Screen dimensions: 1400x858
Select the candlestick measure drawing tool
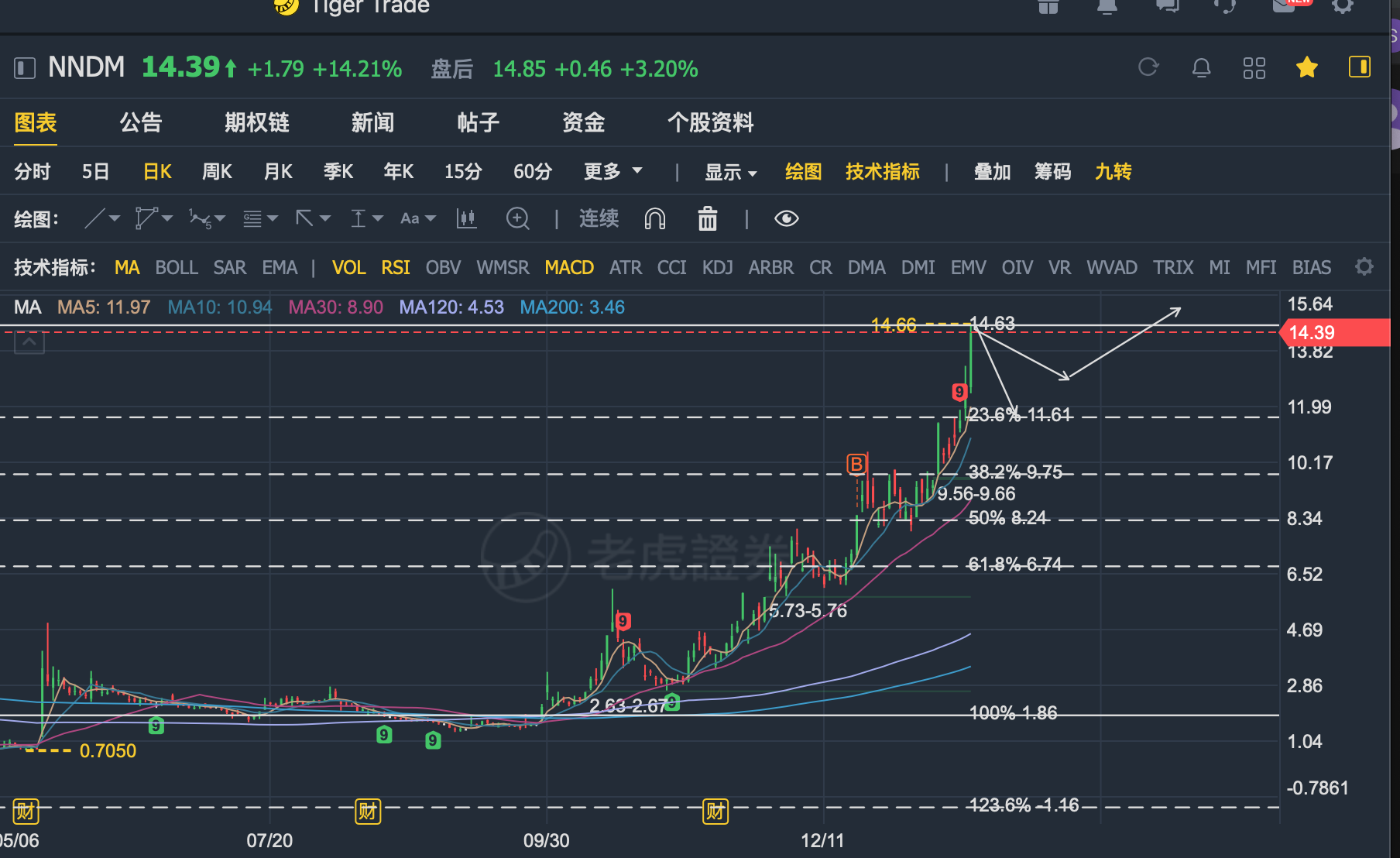[x=466, y=219]
